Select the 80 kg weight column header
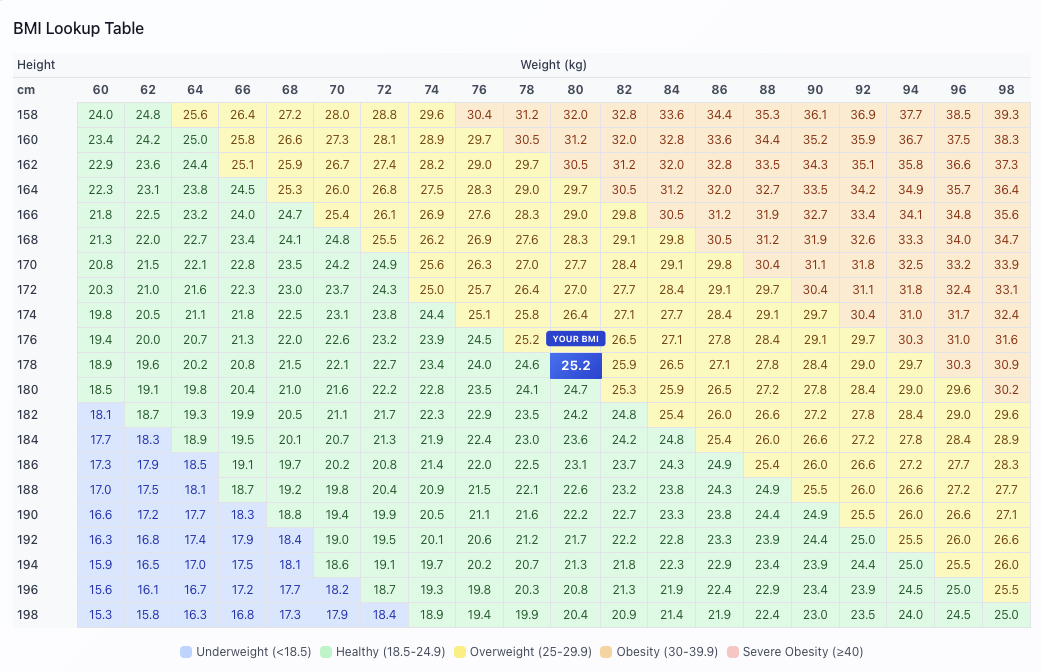This screenshot has height=672, width=1041. (x=574, y=89)
